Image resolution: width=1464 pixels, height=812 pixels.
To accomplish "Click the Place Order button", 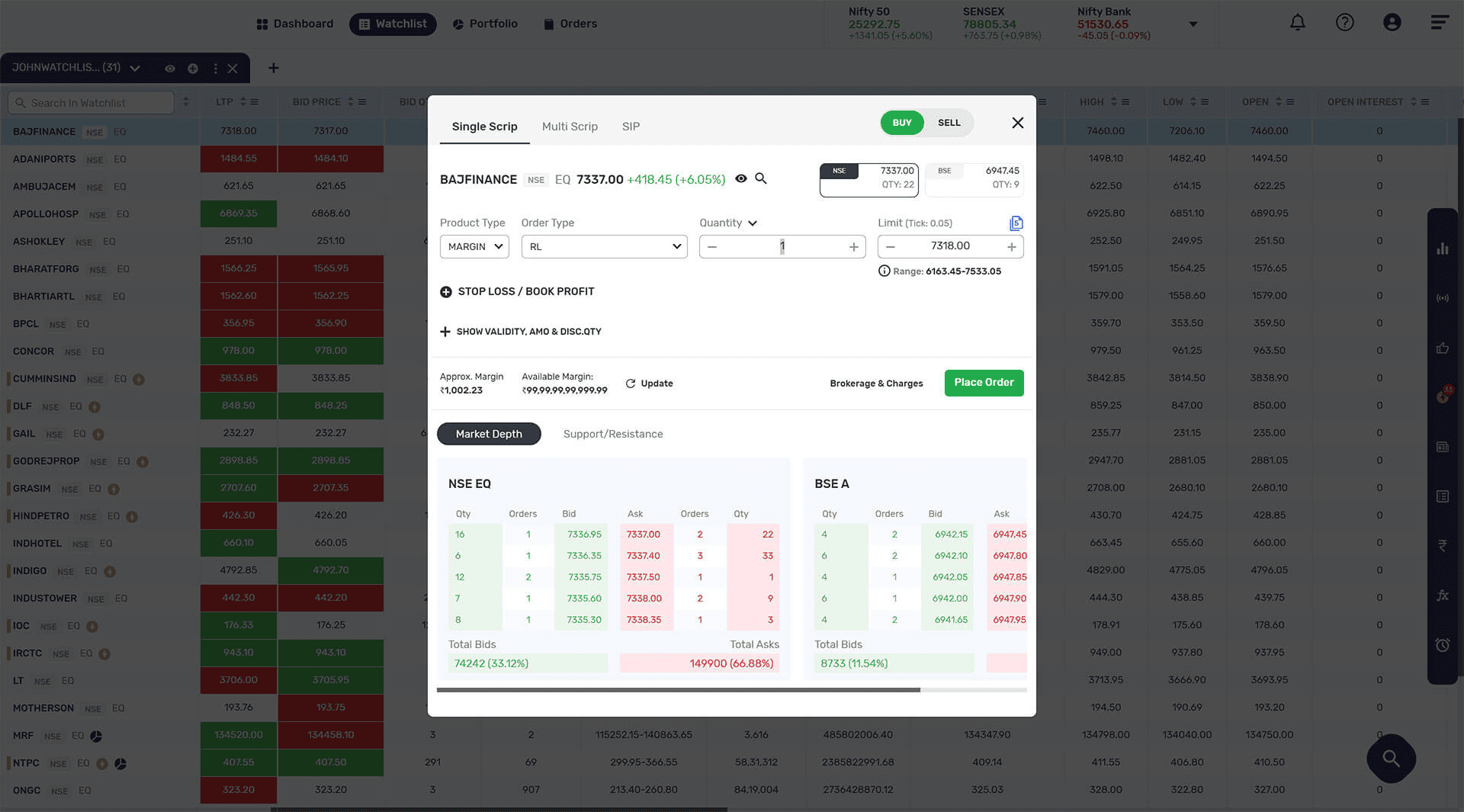I will pyautogui.click(x=984, y=383).
